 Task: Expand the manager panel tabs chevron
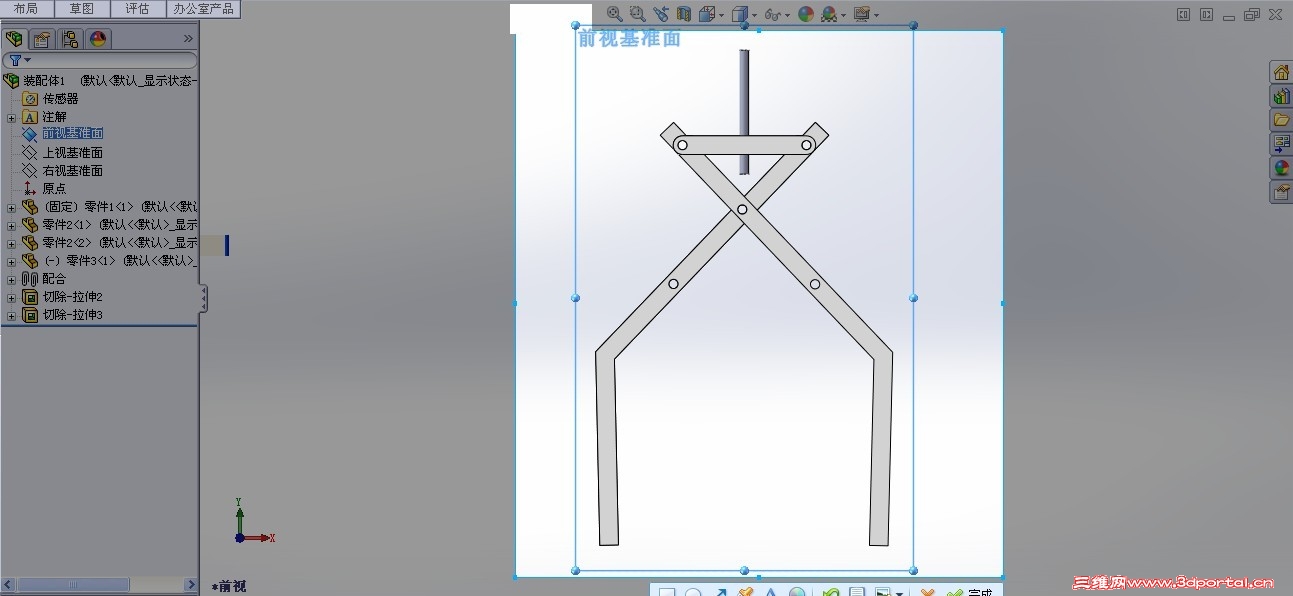188,39
